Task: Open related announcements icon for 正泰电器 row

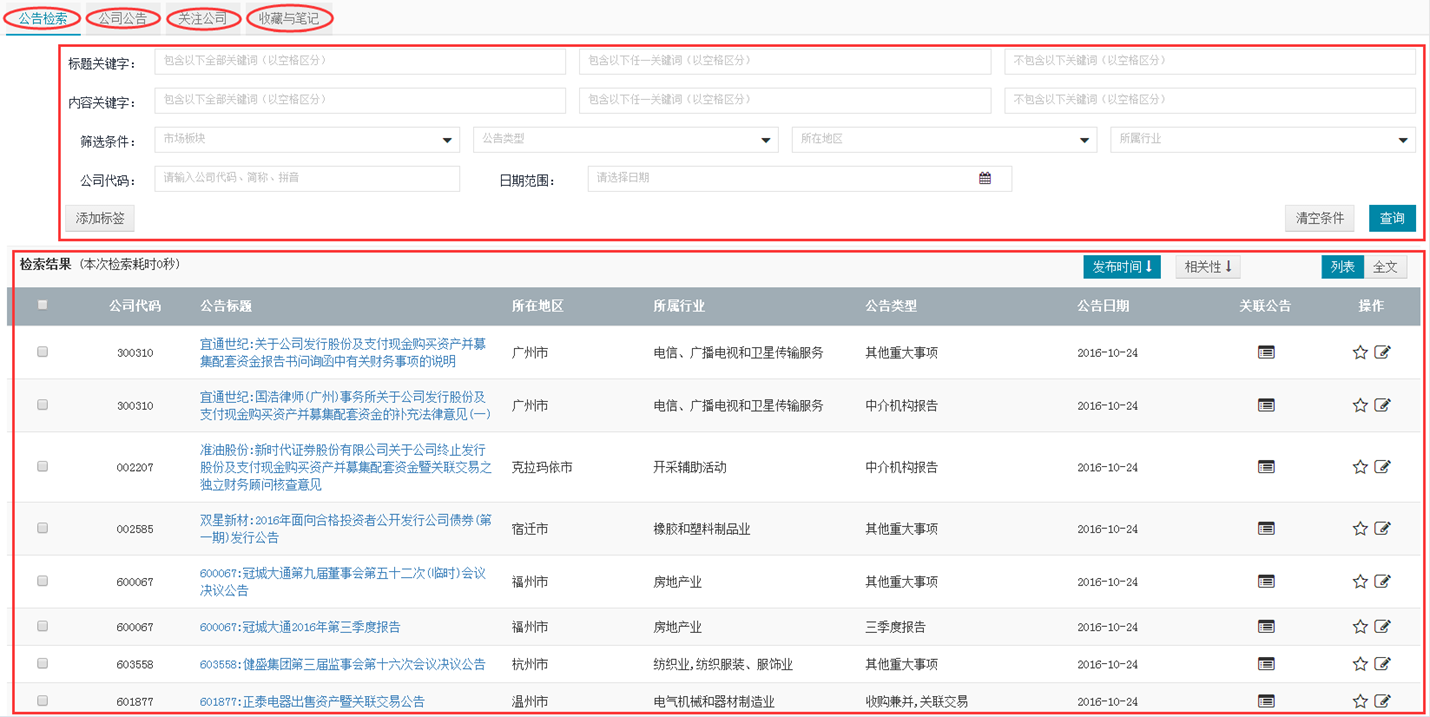Action: 1266,701
